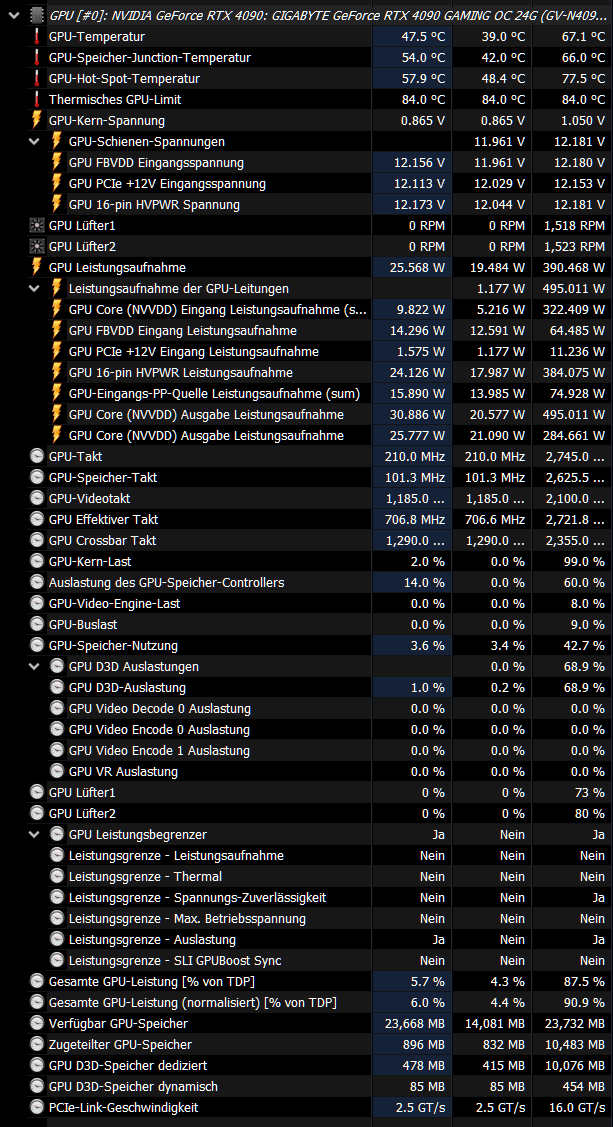Screen dimensions: 613x1127
Task: Click thermometer icon for GPU-Hot-Spot-Temperatur
Action: tap(37, 78)
